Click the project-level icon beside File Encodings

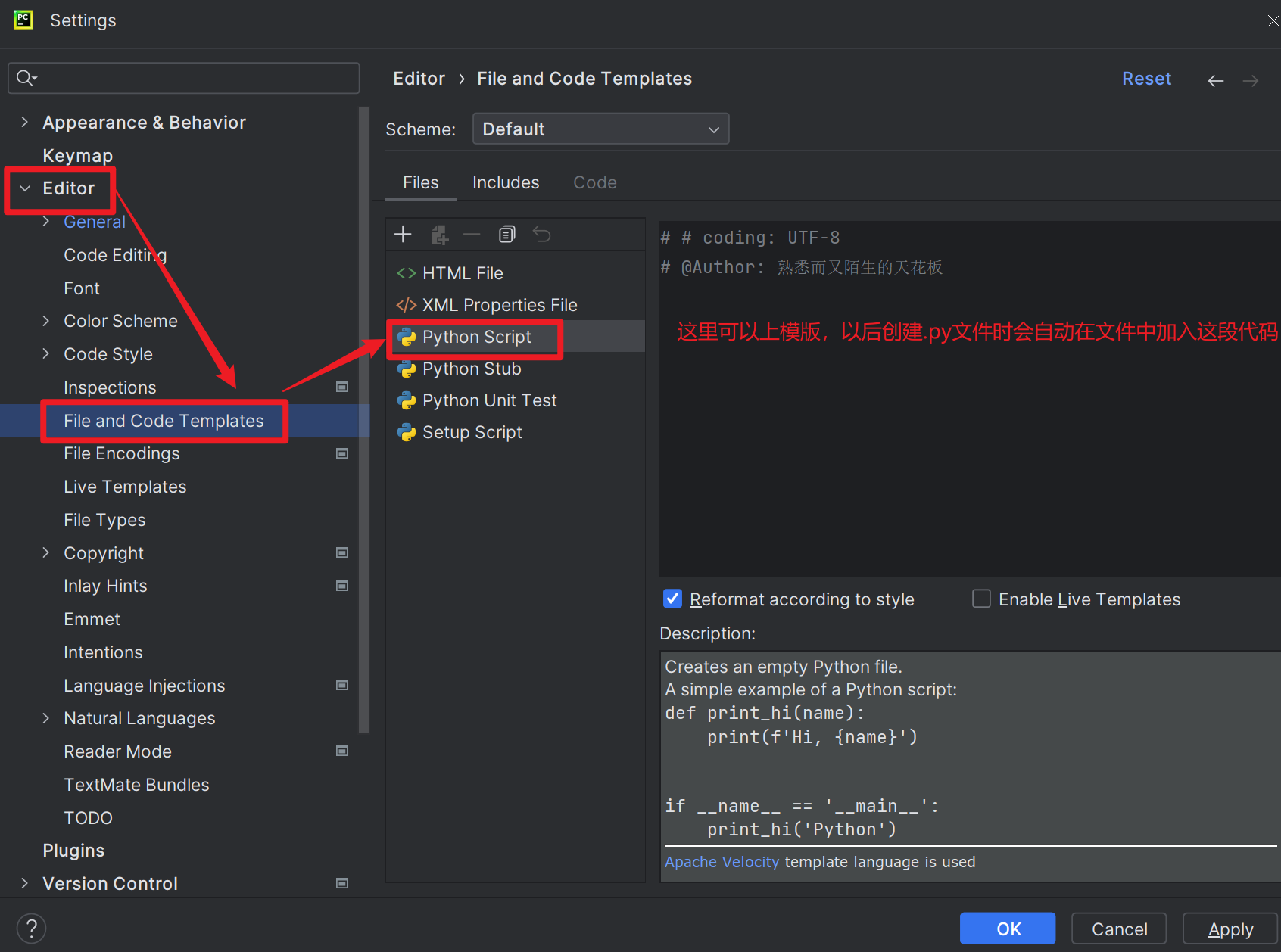[x=342, y=453]
